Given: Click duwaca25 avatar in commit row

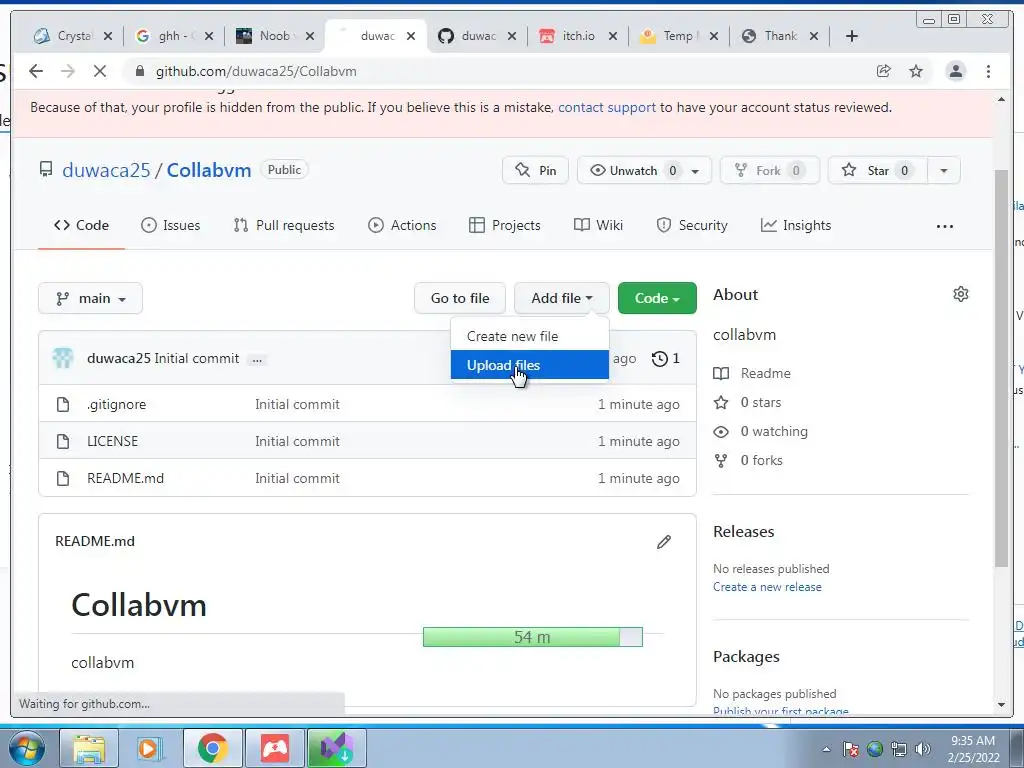Looking at the screenshot, I should tap(63, 358).
